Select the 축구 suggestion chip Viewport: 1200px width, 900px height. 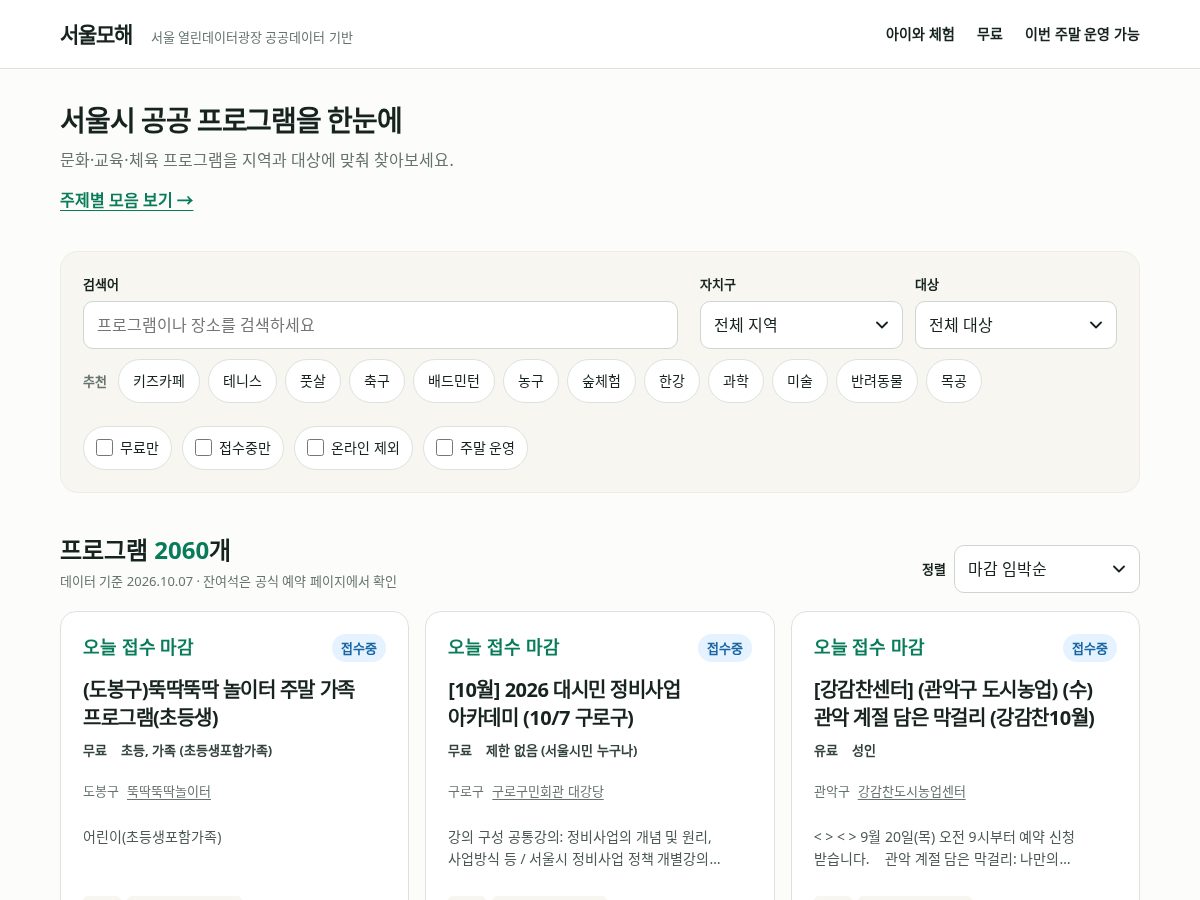click(377, 381)
